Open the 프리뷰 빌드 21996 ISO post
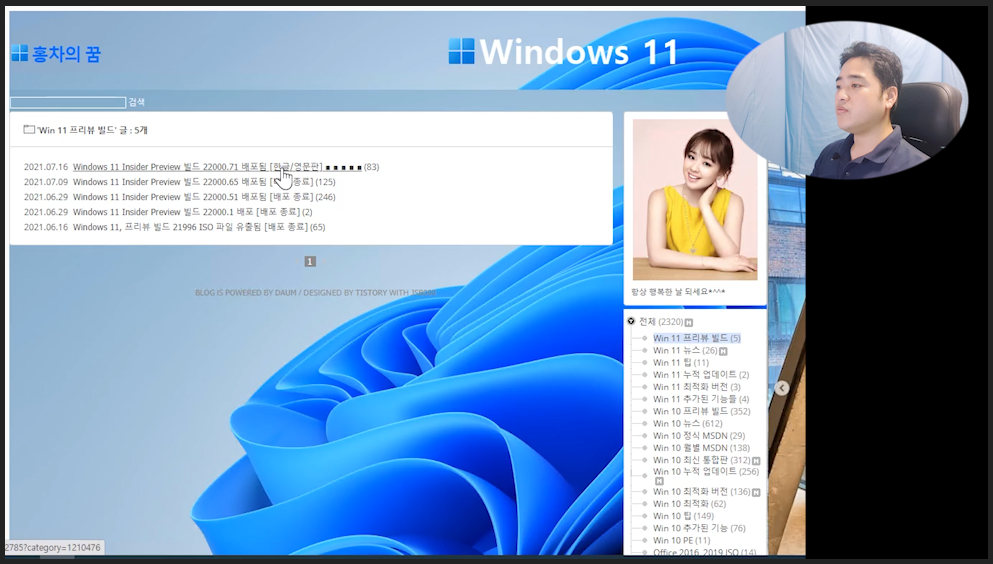 (190, 227)
